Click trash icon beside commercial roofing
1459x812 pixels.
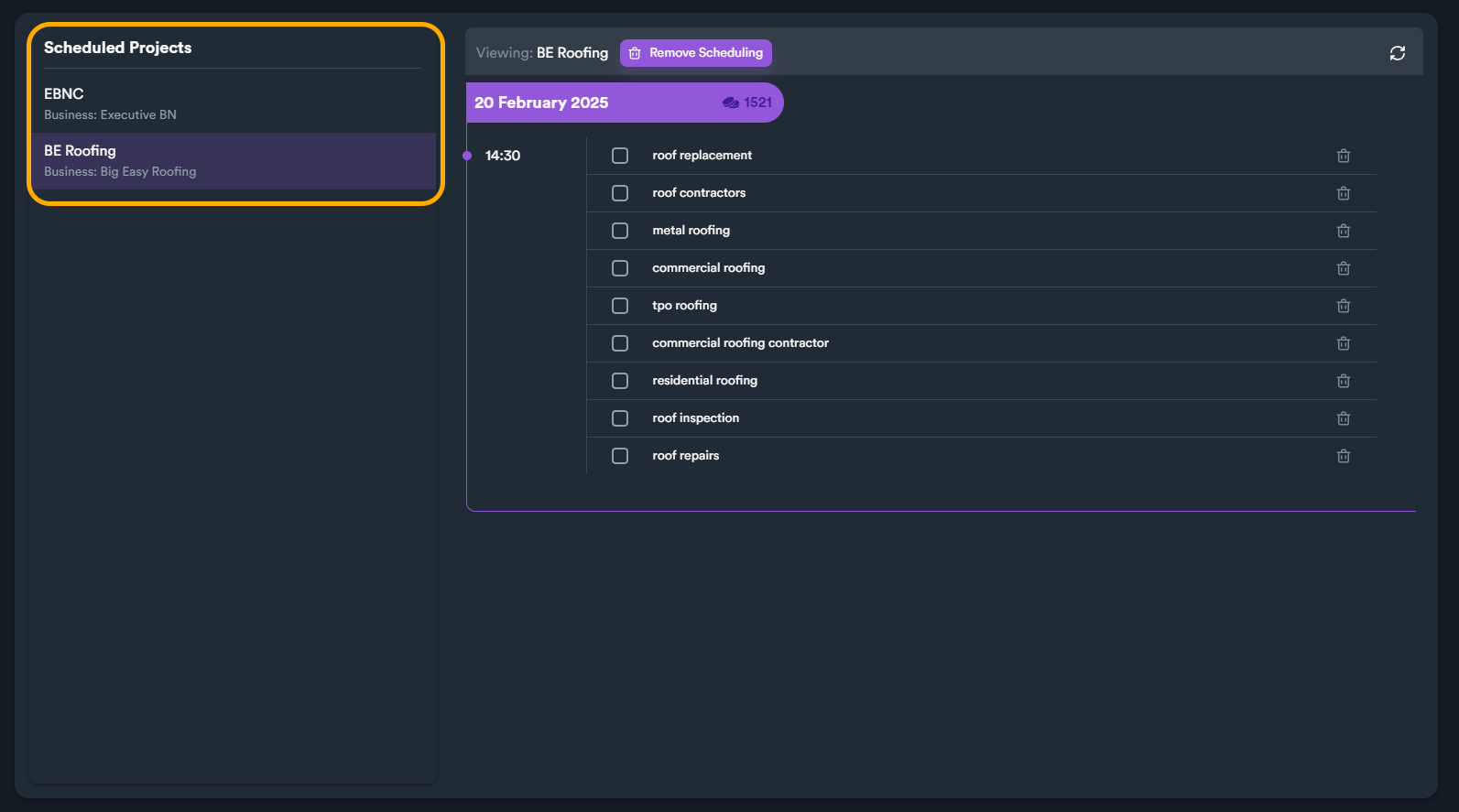tap(1343, 268)
